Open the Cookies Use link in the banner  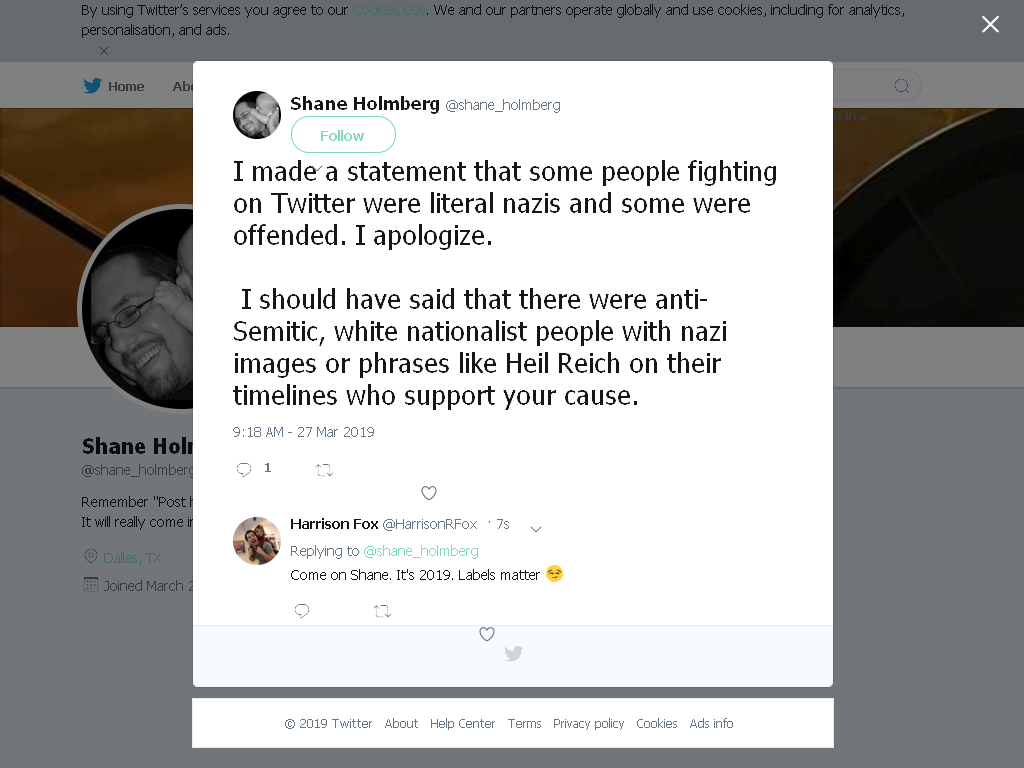pos(389,10)
